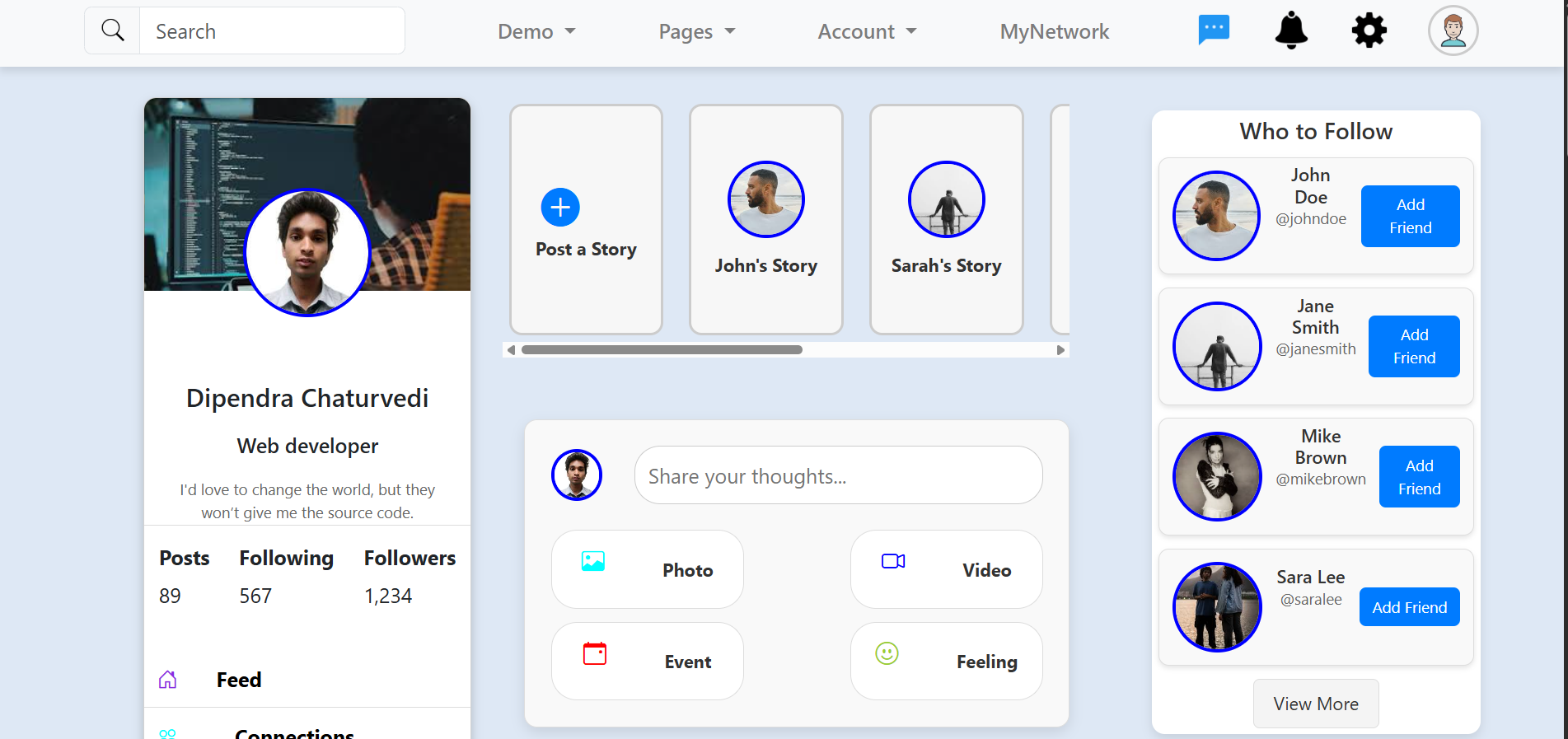Click the stories horizontal scrollbar thumb
Image resolution: width=1568 pixels, height=739 pixels.
662,350
